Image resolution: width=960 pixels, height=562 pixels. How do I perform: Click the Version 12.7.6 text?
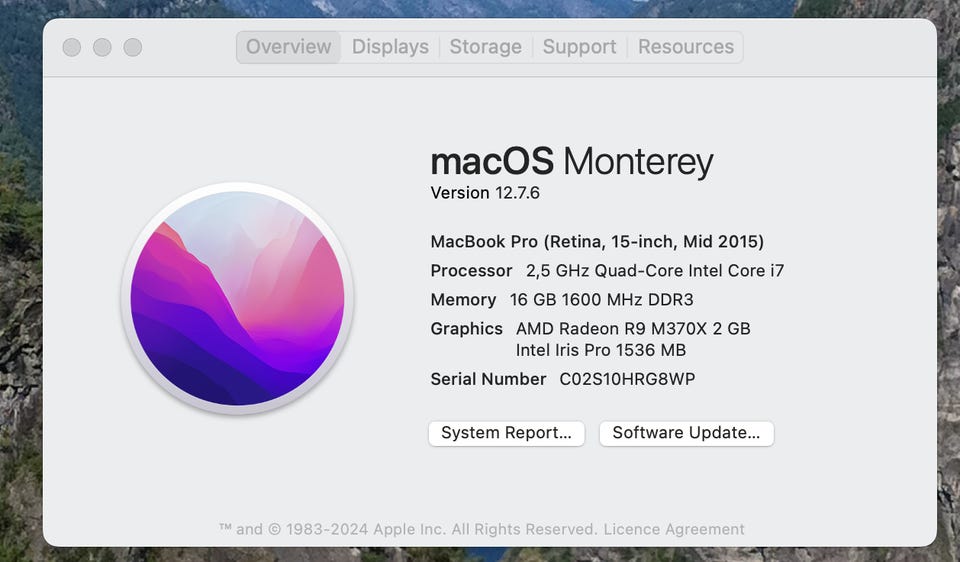[485, 193]
